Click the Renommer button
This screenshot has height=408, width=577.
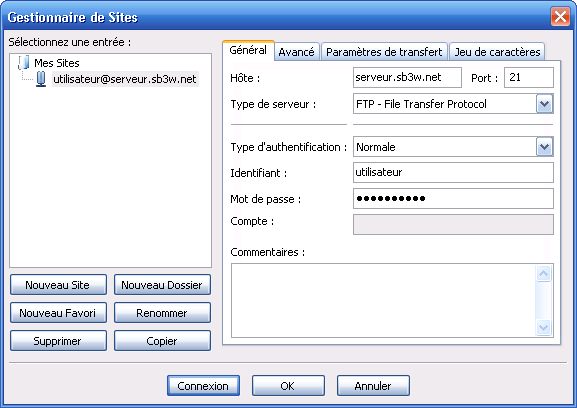pyautogui.click(x=162, y=313)
